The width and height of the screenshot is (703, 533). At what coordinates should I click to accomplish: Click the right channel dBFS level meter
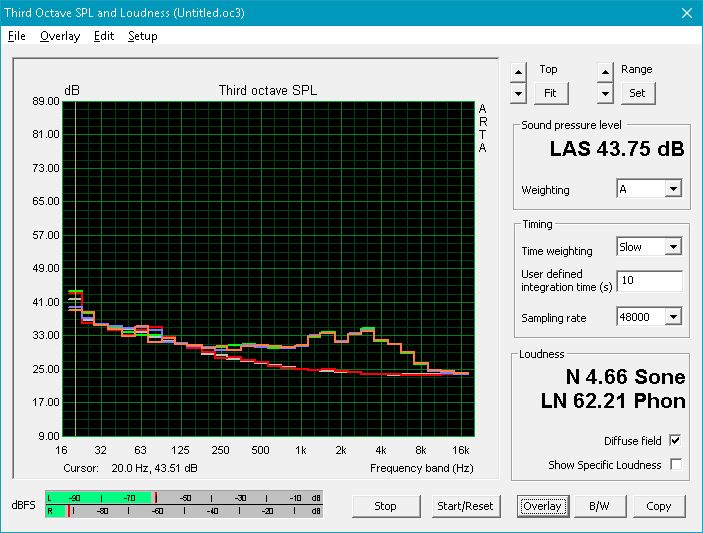[x=184, y=511]
